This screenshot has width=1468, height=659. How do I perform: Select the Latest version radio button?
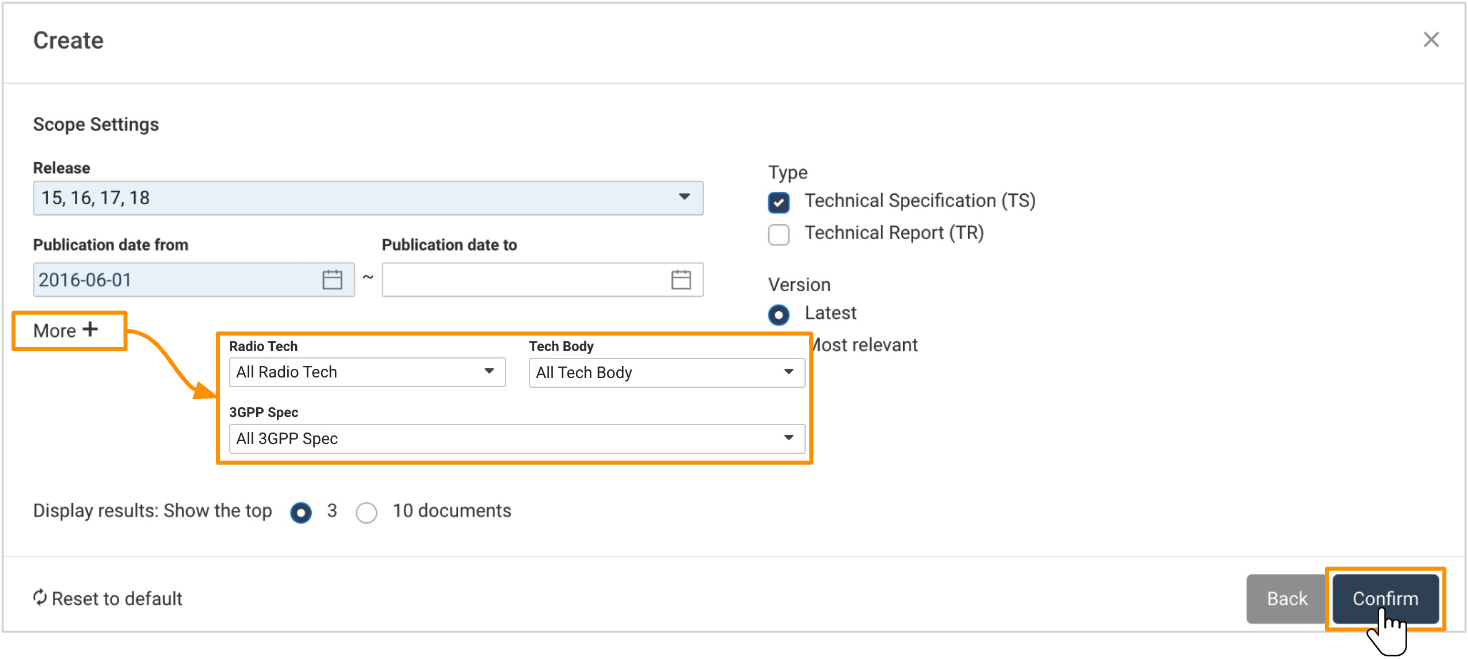point(779,314)
